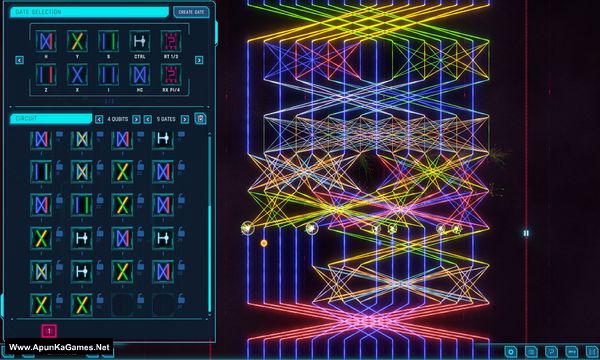The height and width of the screenshot is (360, 600).
Task: Toggle lock on row two, column three gate
Action: [140, 166]
